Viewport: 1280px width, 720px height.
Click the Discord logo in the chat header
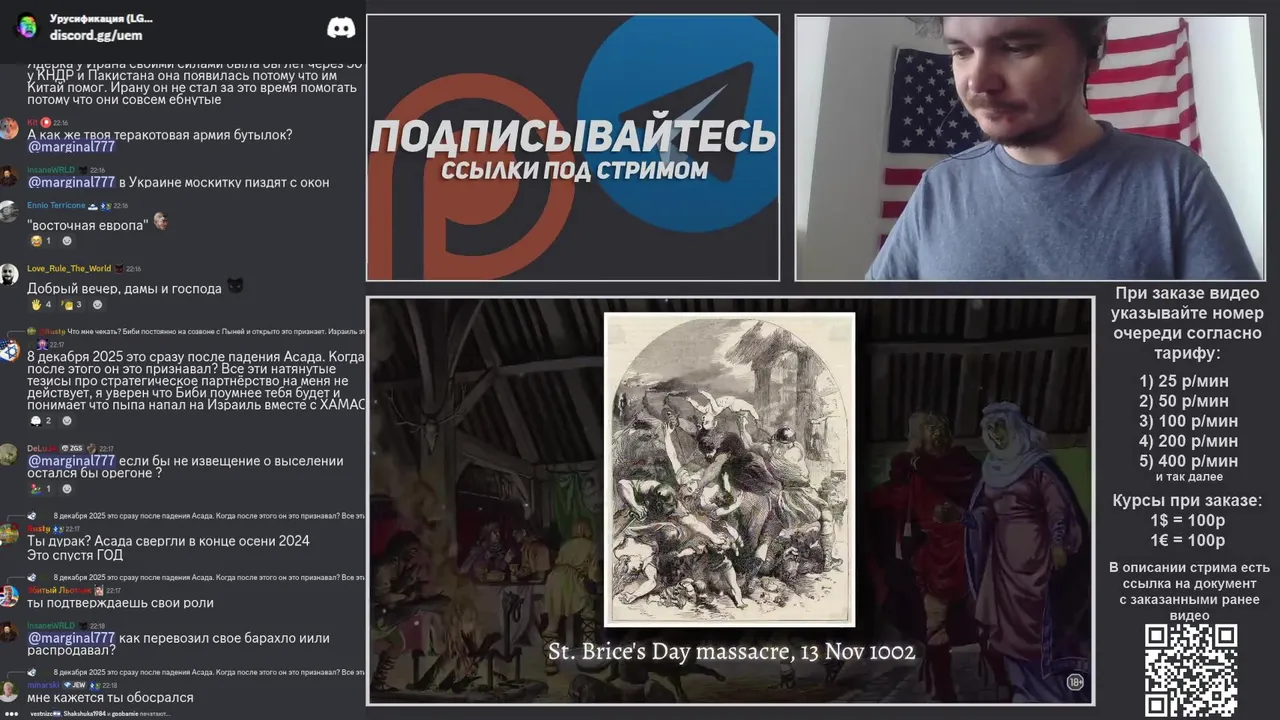(x=341, y=27)
